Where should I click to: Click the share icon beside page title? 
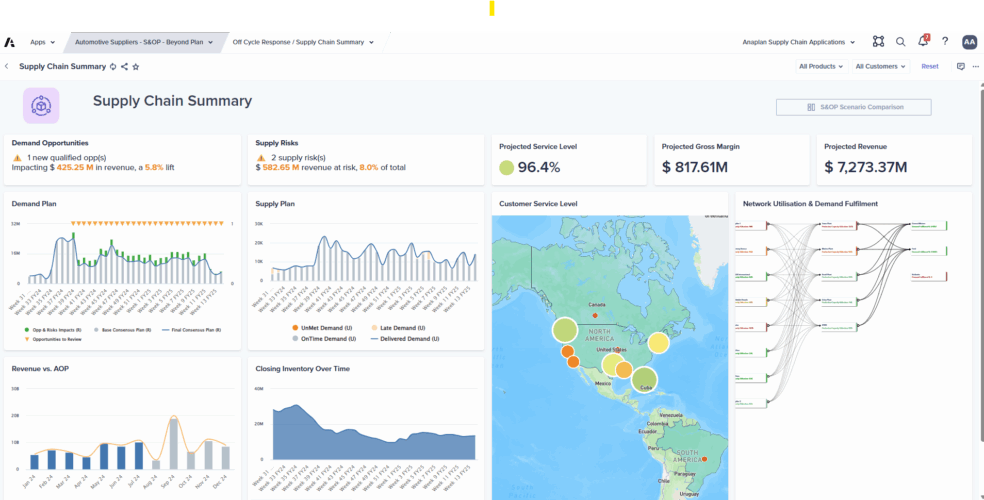click(x=124, y=66)
